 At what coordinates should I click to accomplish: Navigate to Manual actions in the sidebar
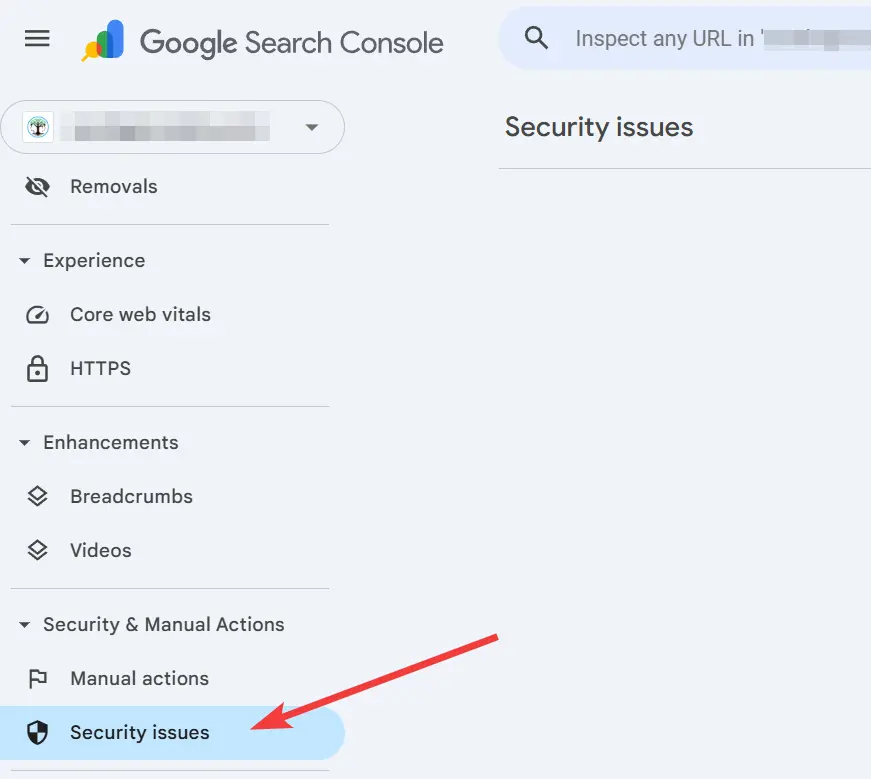(139, 678)
